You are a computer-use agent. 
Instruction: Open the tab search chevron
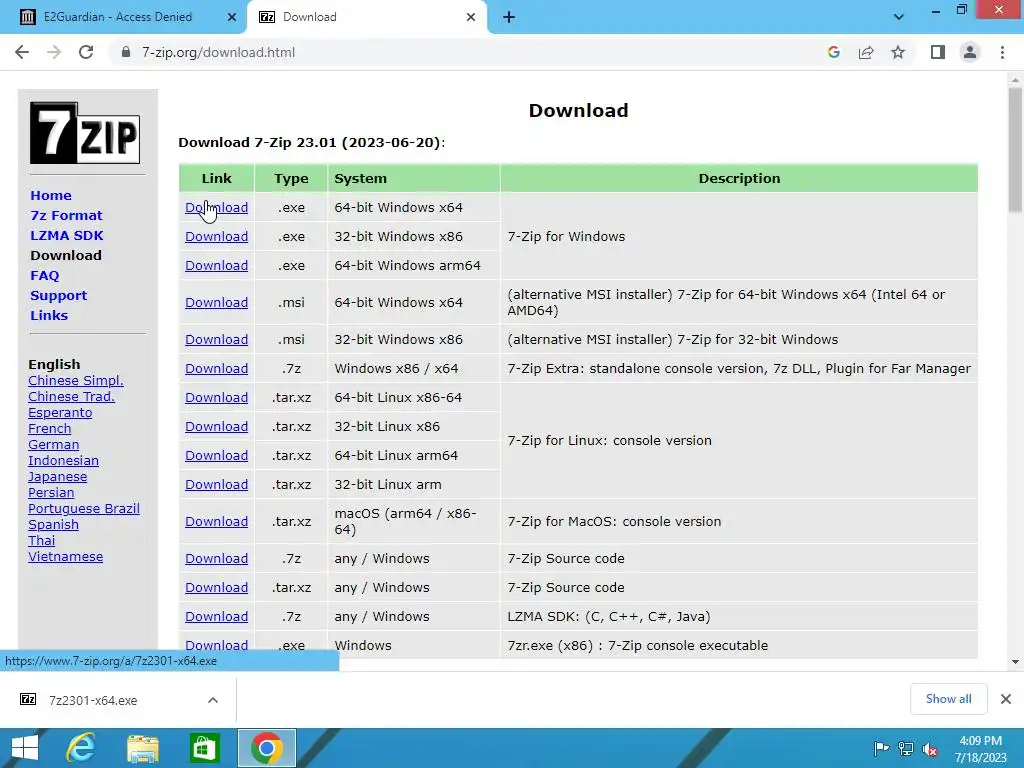899,17
